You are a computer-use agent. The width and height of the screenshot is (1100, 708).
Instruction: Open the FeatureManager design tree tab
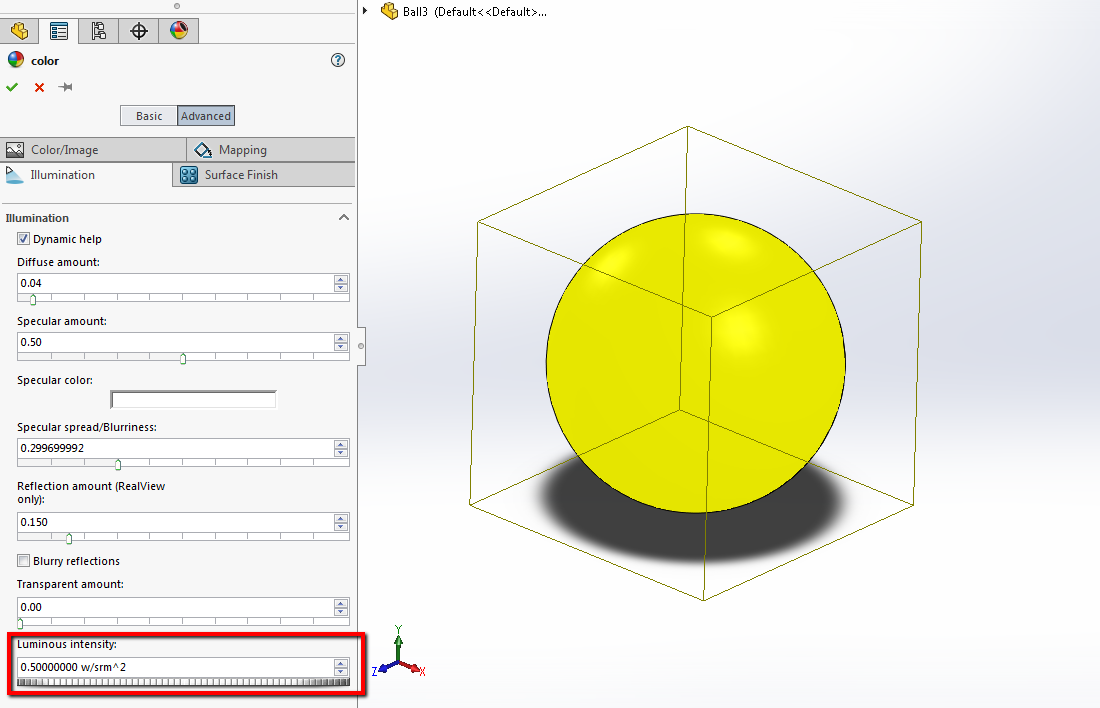click(x=20, y=31)
